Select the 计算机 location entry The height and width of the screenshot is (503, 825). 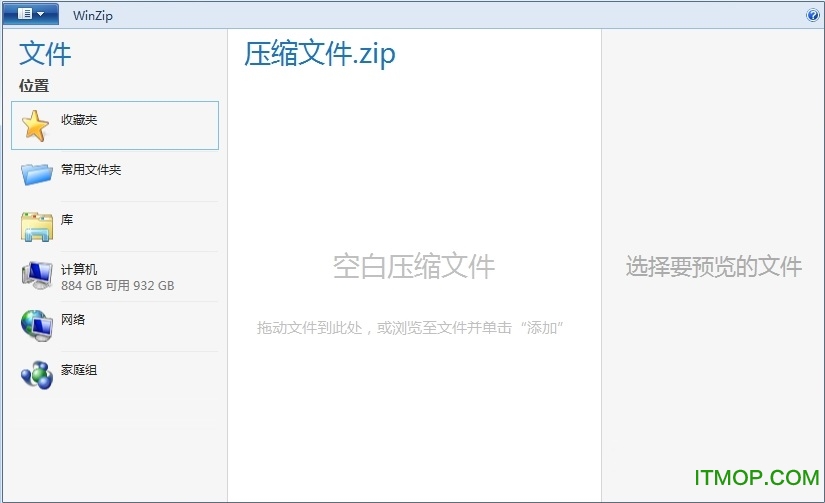click(79, 269)
